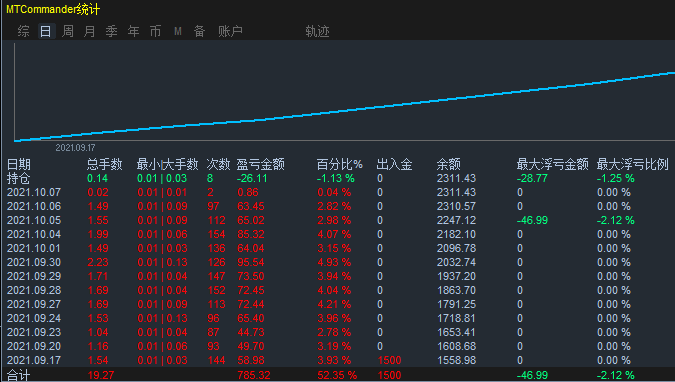Click the total profit 785.32
The image size is (675, 382).
[x=254, y=375]
